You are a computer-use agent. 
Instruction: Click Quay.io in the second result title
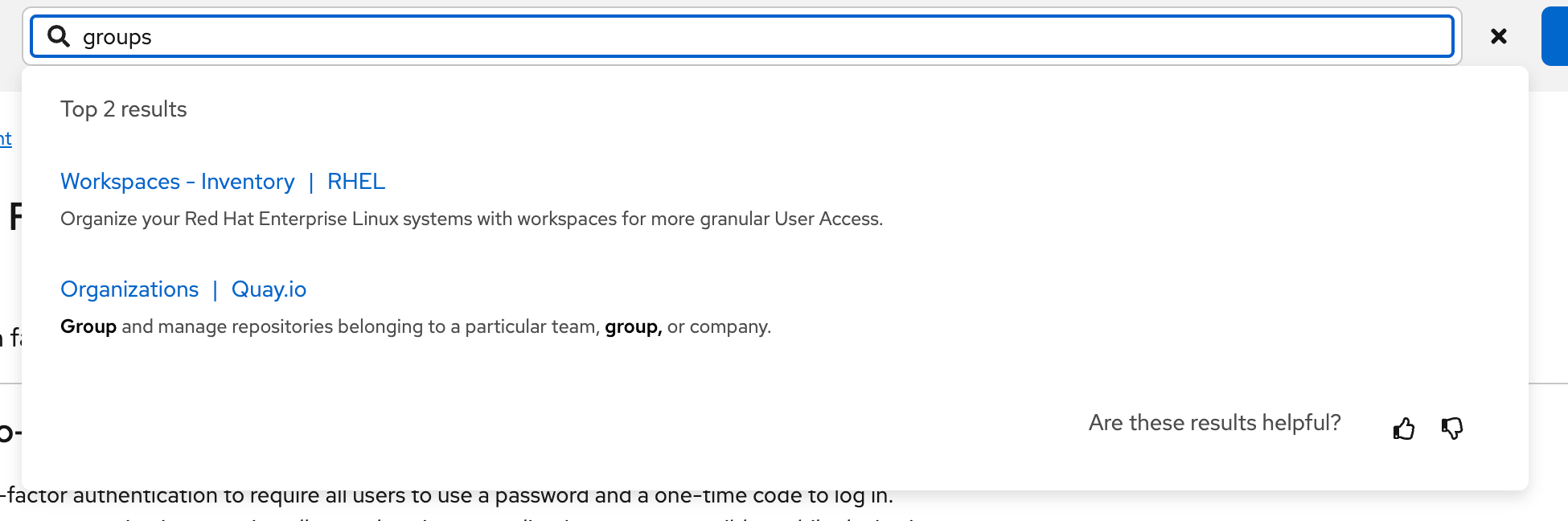(269, 289)
